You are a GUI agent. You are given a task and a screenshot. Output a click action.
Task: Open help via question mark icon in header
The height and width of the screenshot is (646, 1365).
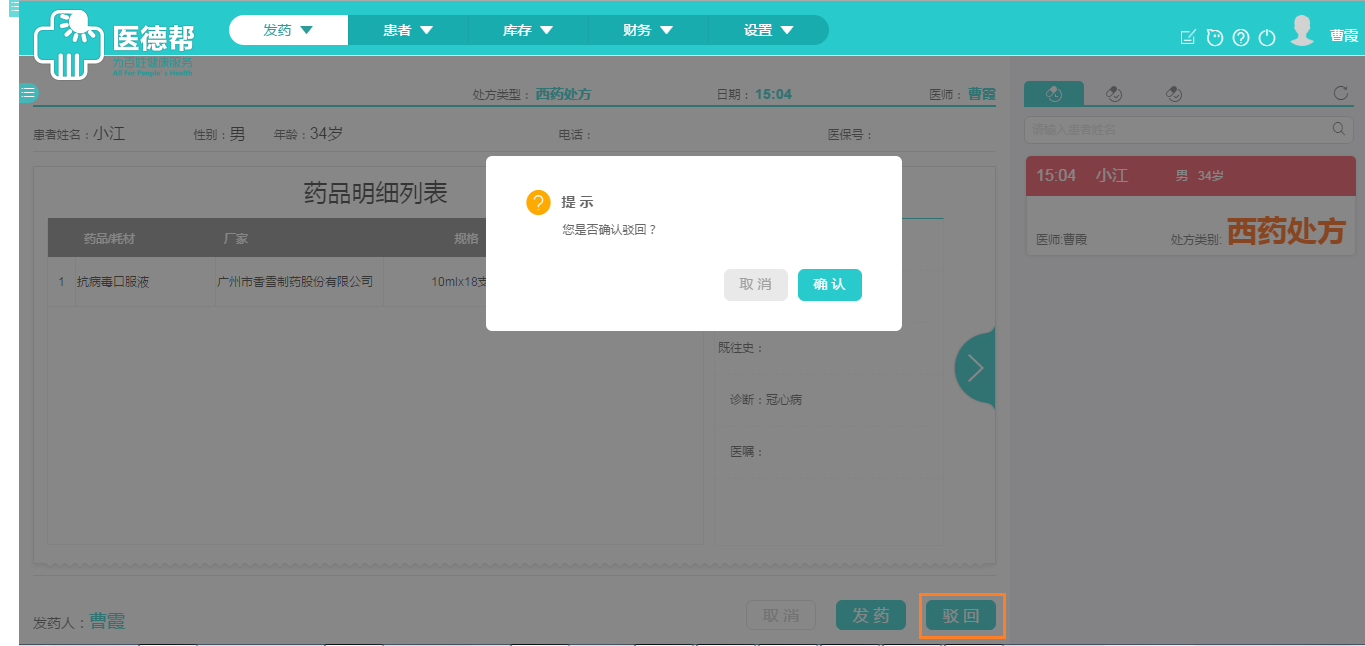pos(1241,38)
